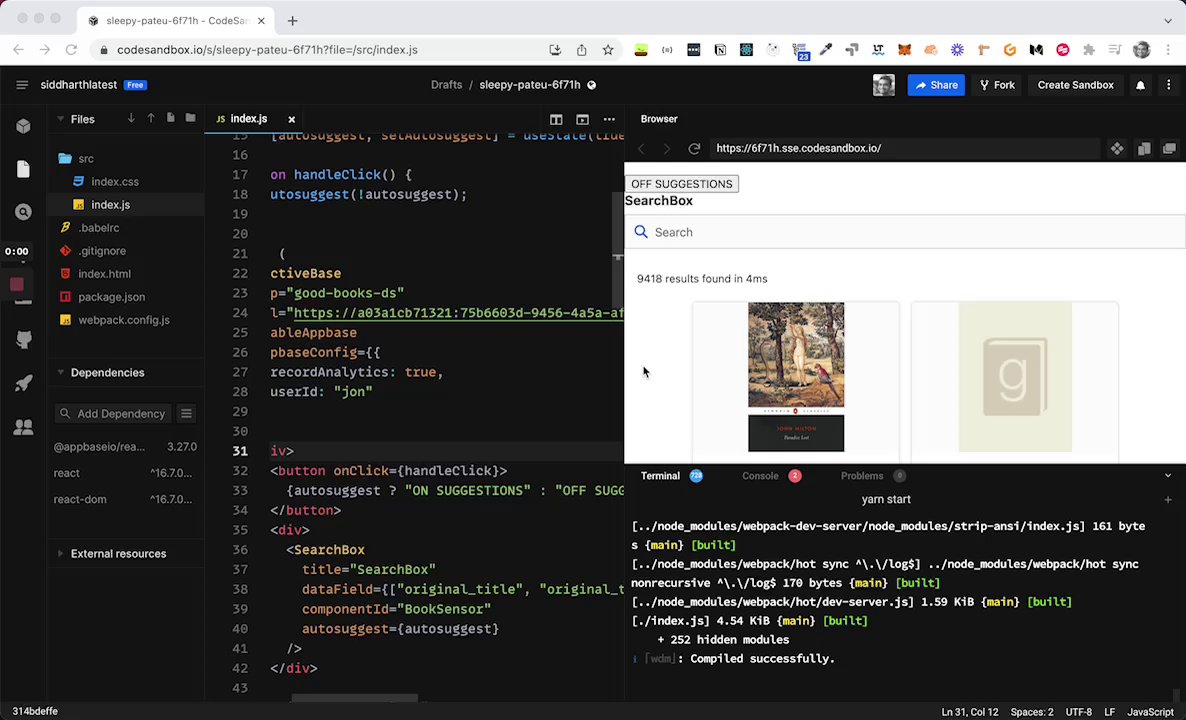This screenshot has width=1186, height=720.
Task: Click the Chrome share icon in address bar
Action: point(581,50)
